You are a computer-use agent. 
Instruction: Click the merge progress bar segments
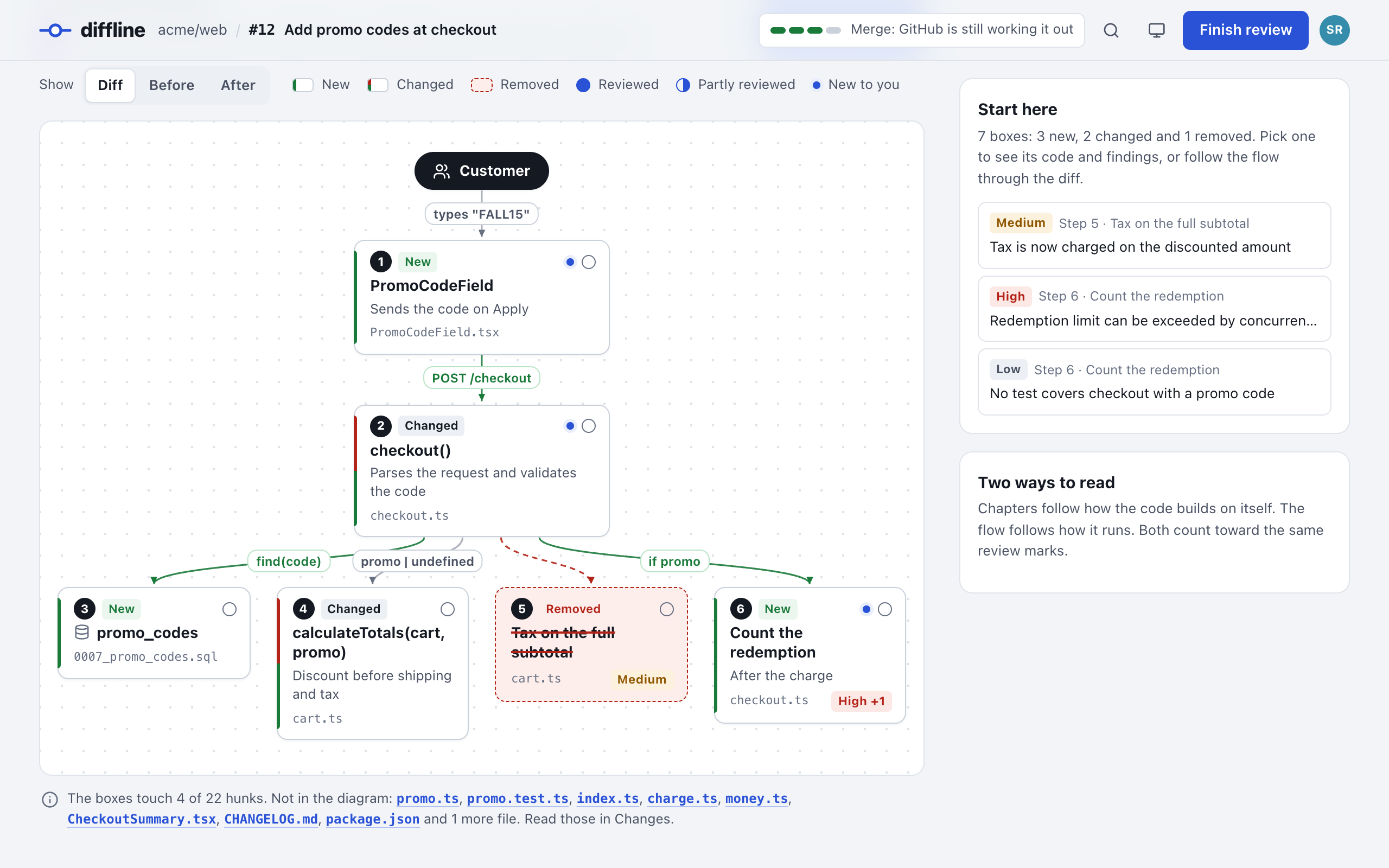pos(805,30)
